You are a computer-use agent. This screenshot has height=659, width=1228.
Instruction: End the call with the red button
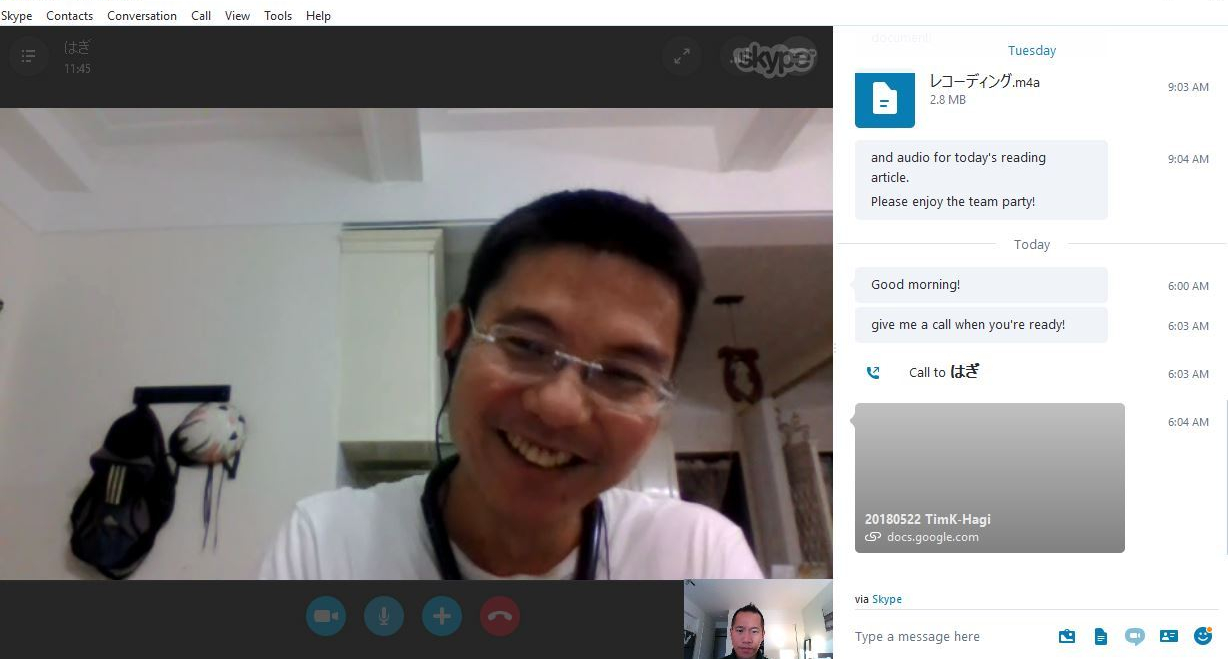(x=499, y=616)
